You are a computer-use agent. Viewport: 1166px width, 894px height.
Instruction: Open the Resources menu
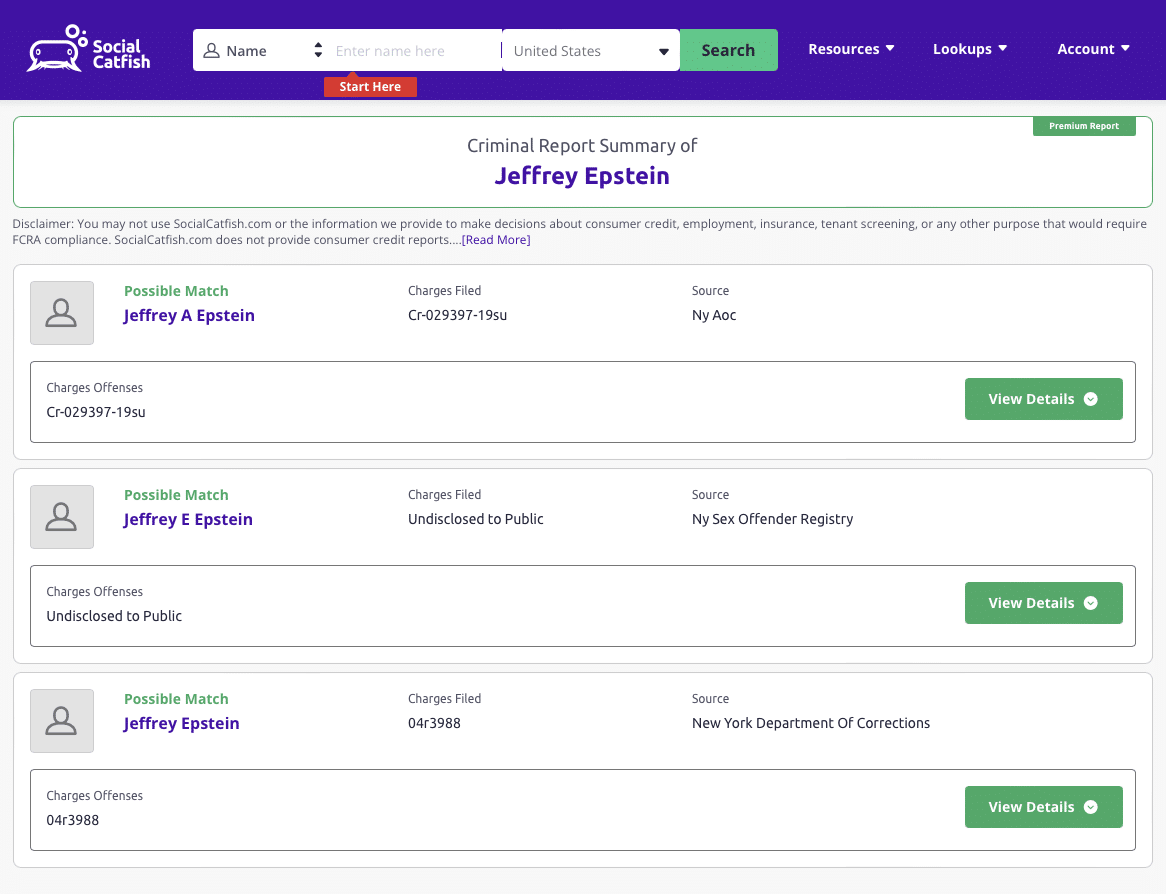pos(851,48)
